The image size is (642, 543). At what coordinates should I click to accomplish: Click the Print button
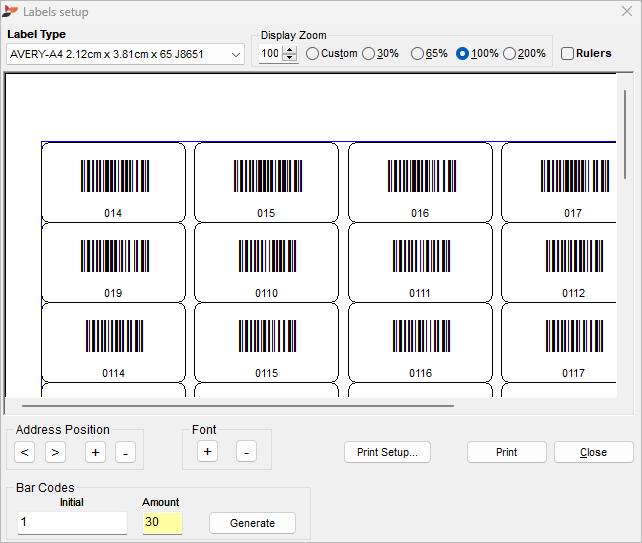[507, 452]
